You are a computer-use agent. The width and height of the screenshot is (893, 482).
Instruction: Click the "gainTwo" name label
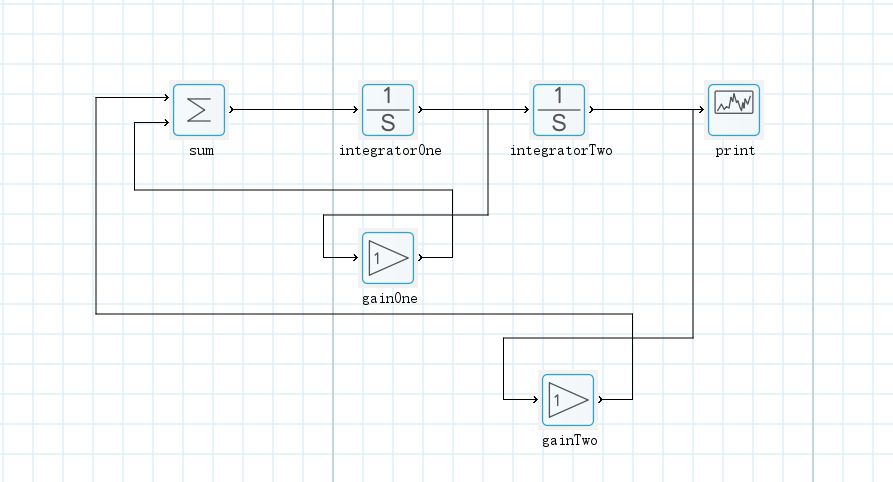coord(569,441)
